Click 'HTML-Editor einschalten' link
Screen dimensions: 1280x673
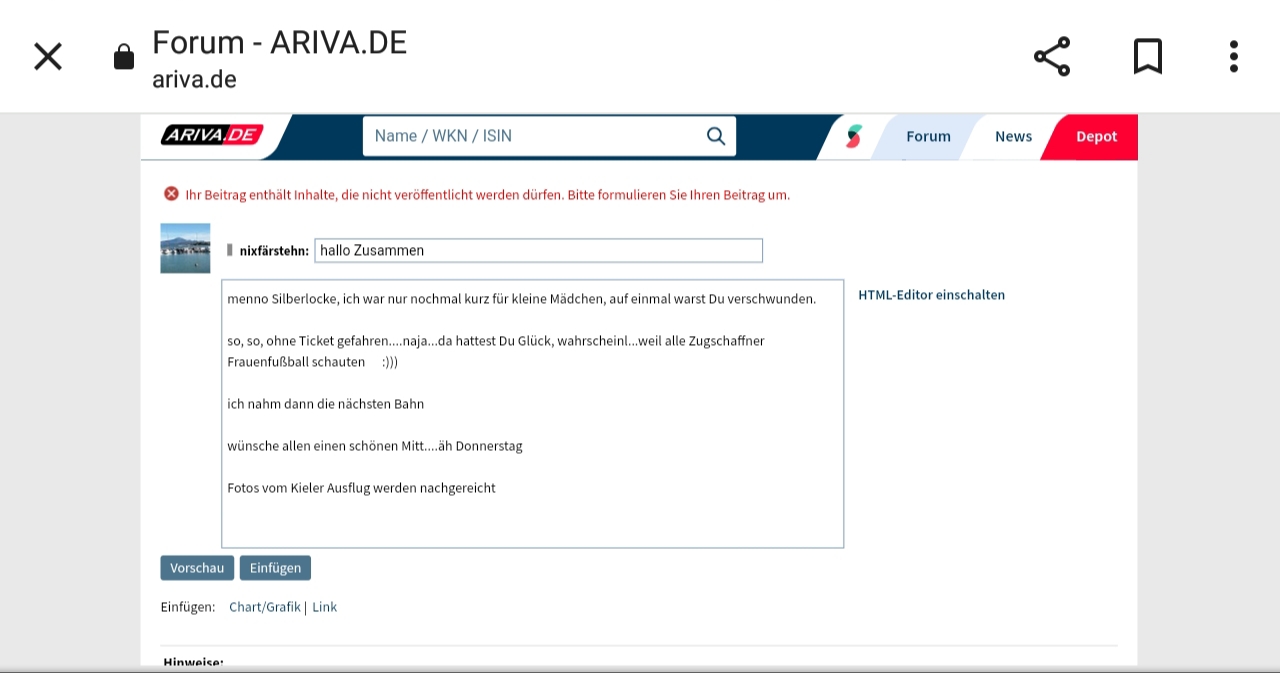pos(931,295)
